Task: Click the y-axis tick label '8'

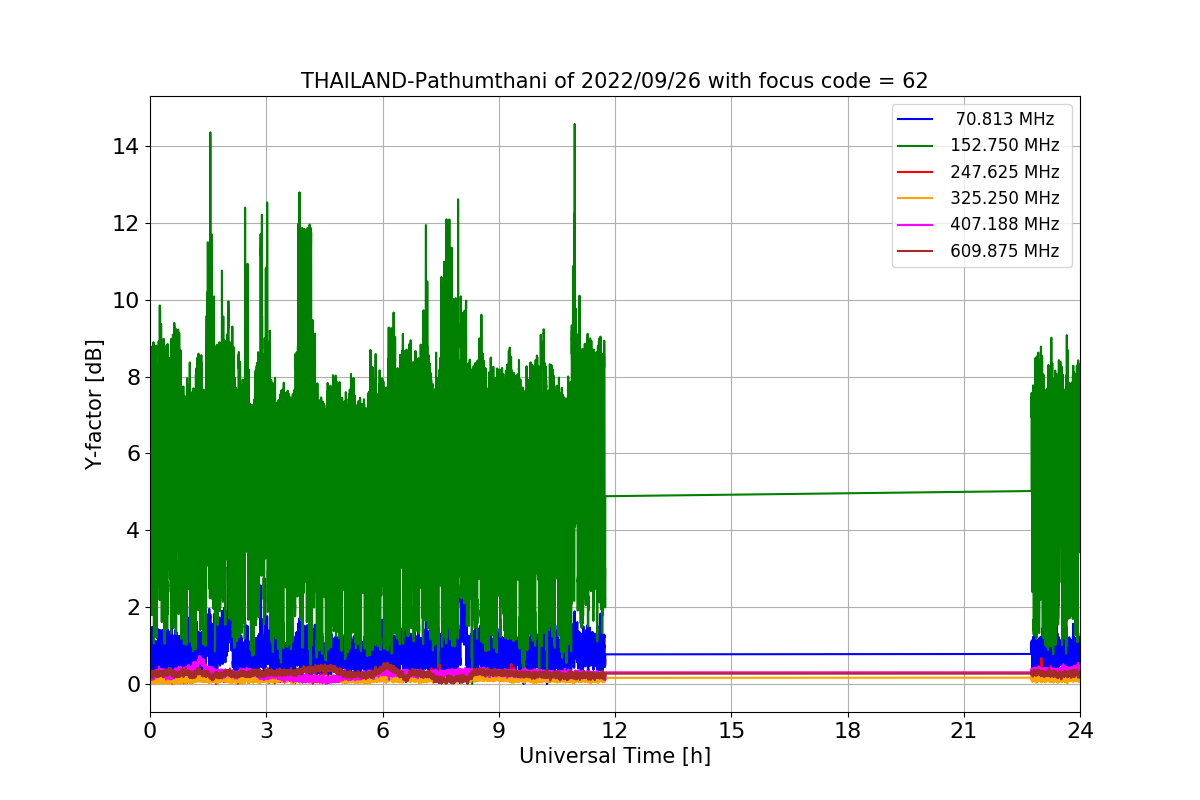Action: coord(135,377)
